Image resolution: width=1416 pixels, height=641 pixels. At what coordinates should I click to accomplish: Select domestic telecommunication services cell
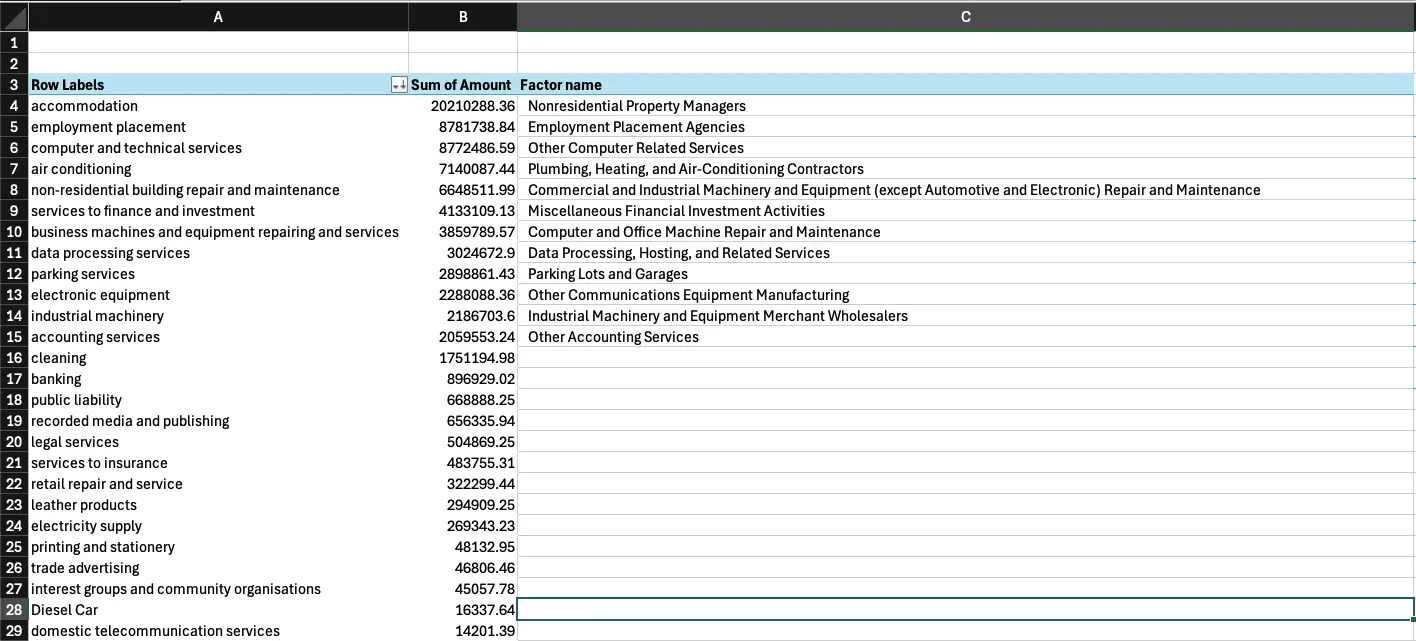click(218, 631)
